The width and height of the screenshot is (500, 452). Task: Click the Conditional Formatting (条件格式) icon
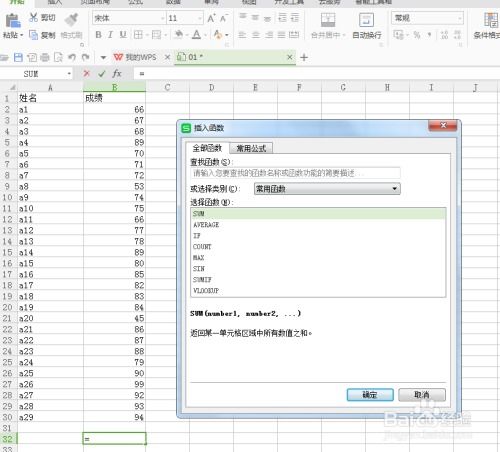(x=491, y=20)
